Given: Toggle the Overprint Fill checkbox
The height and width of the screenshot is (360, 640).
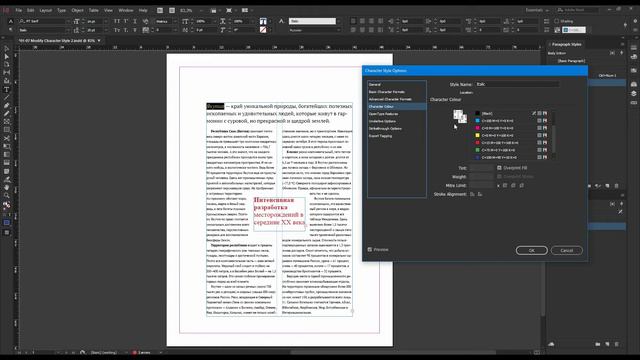Looking at the screenshot, I should [499, 168].
